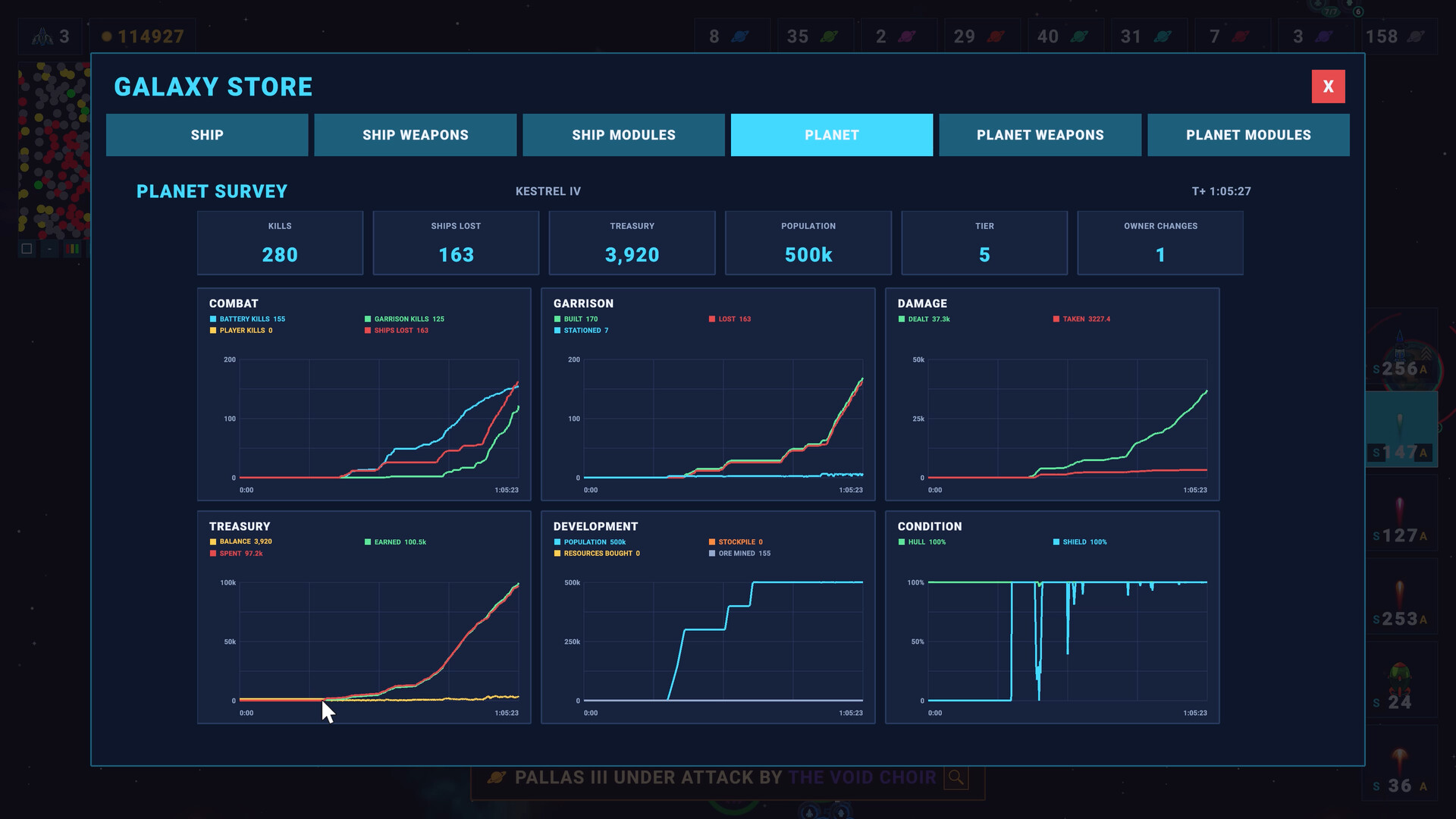Click the Earned legend swatch in Treasury
The width and height of the screenshot is (1456, 819).
pyautogui.click(x=368, y=542)
